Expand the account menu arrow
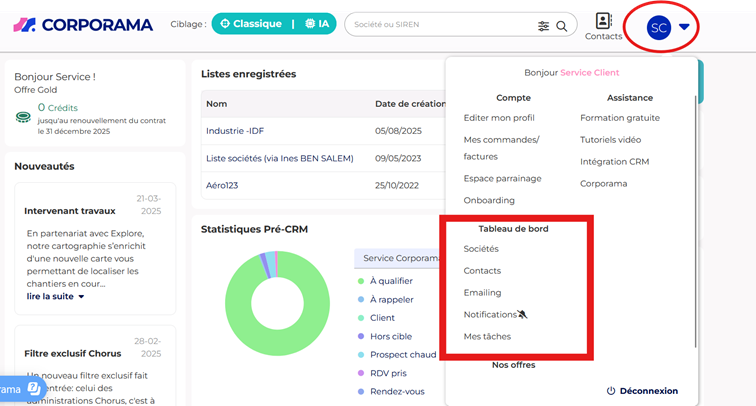The height and width of the screenshot is (406, 756). pos(684,28)
